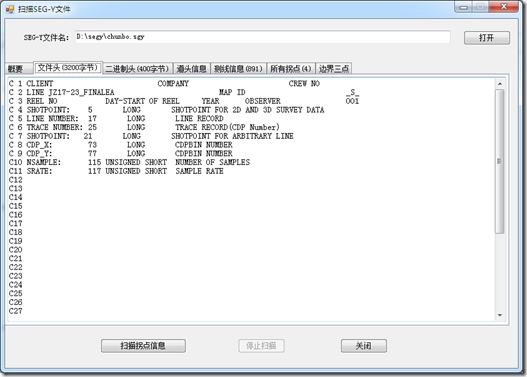527x377 pixels.
Task: Click the 'COMPANY' text in line C 1
Action: point(173,84)
